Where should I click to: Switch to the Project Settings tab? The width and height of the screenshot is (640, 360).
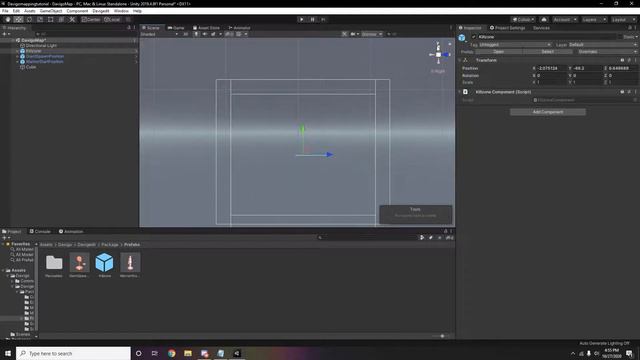tap(507, 28)
